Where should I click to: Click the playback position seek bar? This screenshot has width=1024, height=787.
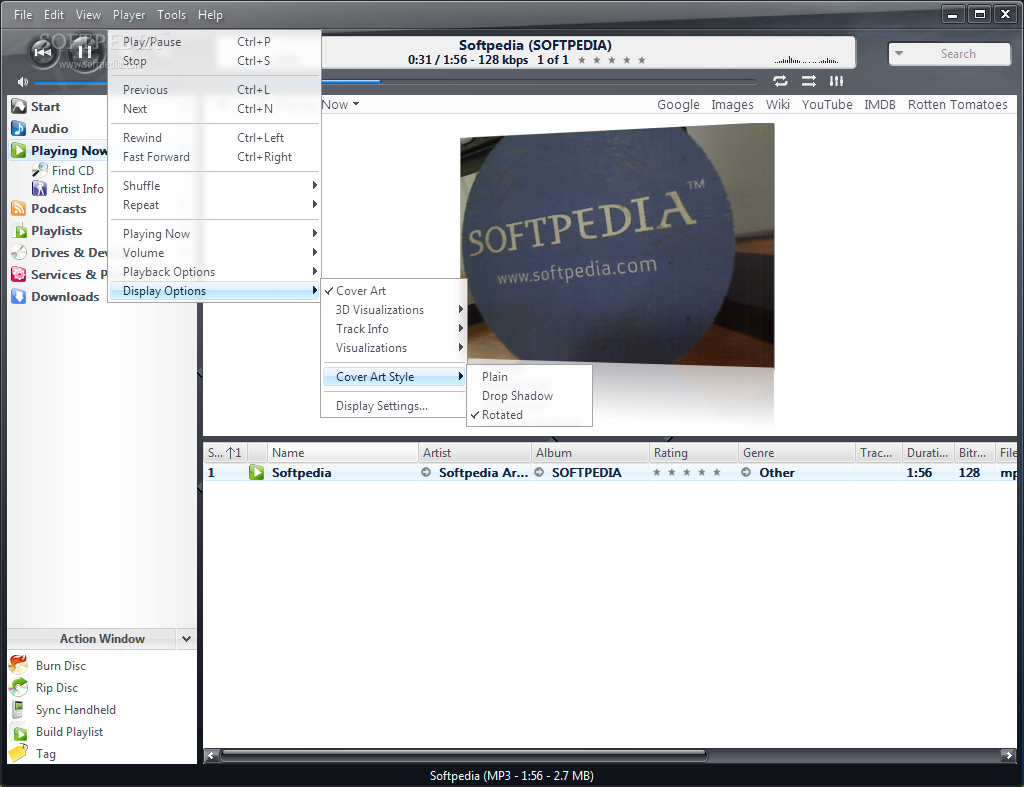(537, 82)
